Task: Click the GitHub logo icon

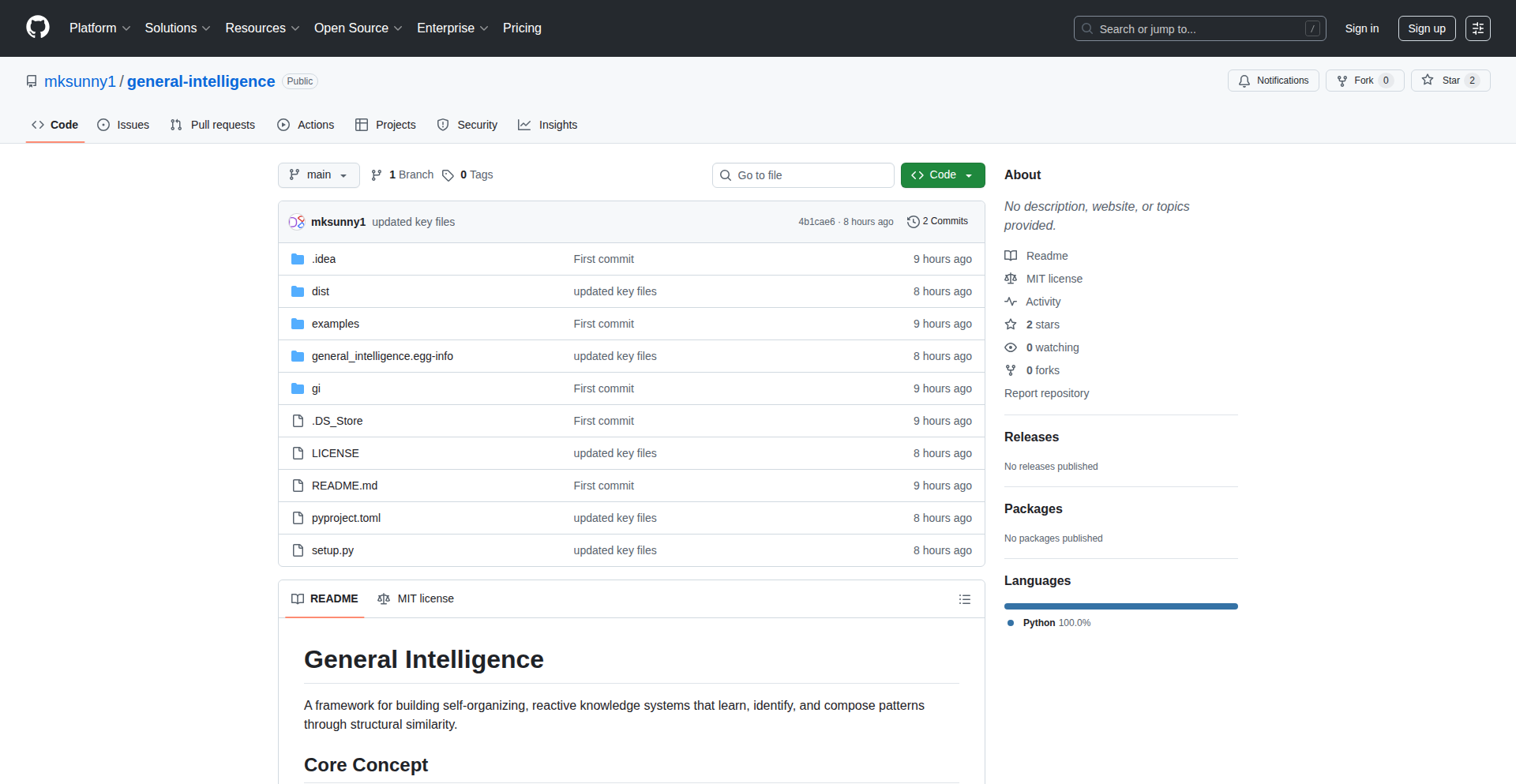Action: click(x=38, y=28)
